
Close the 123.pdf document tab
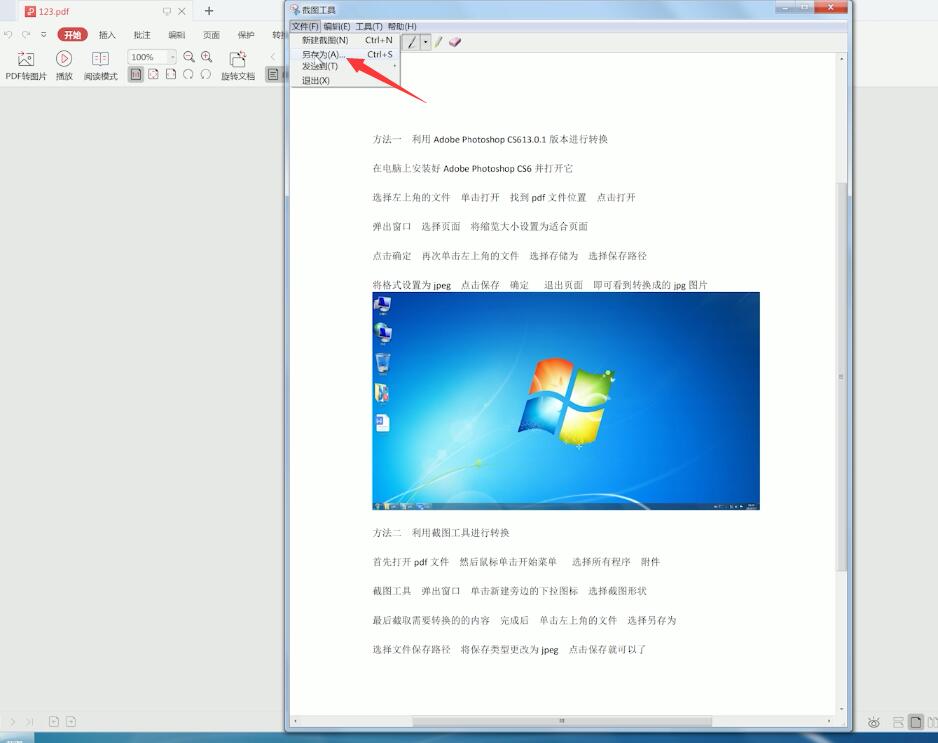(182, 11)
